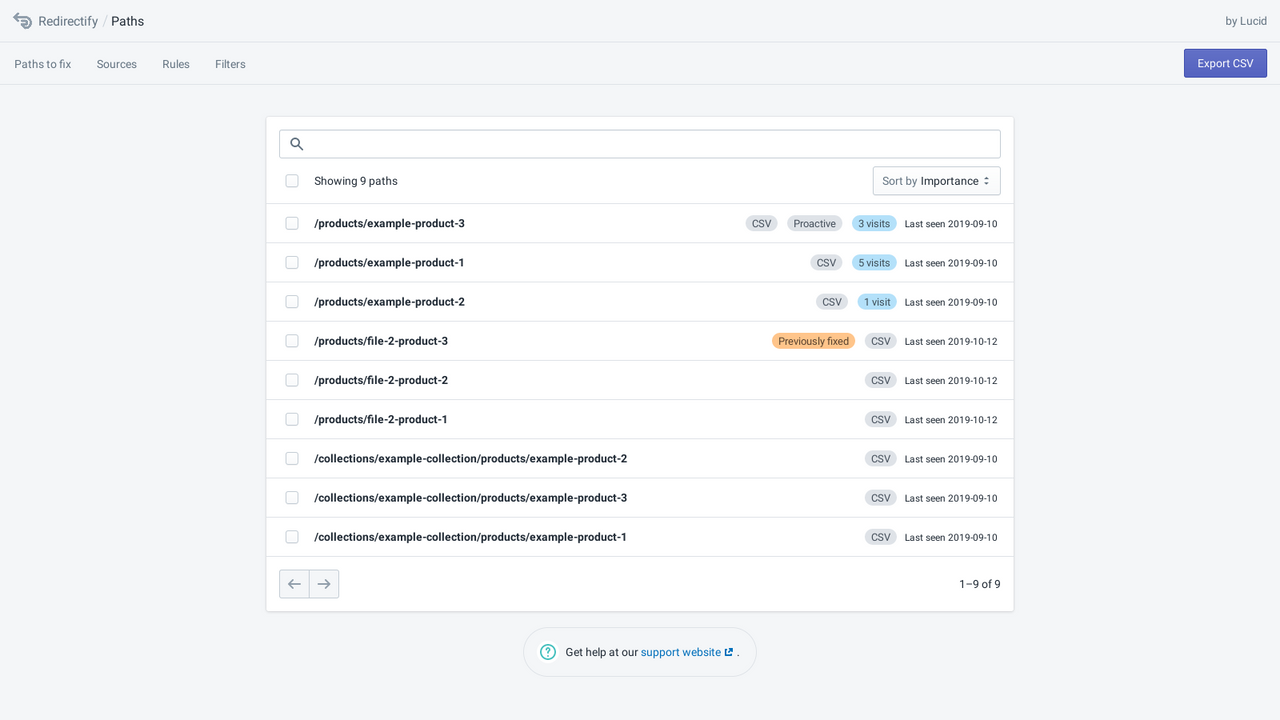Screen dimensions: 1280x720
Task: Click the help question mark icon
Action: [548, 652]
